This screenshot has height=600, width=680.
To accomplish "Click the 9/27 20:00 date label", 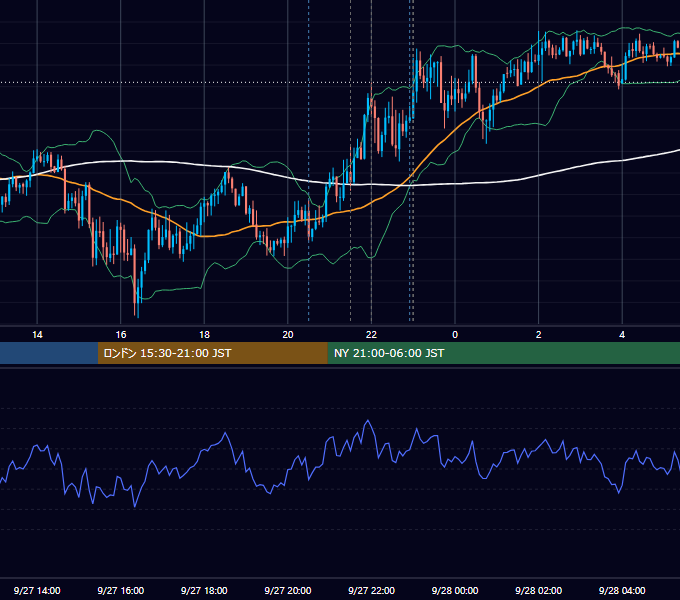I will pyautogui.click(x=288, y=590).
